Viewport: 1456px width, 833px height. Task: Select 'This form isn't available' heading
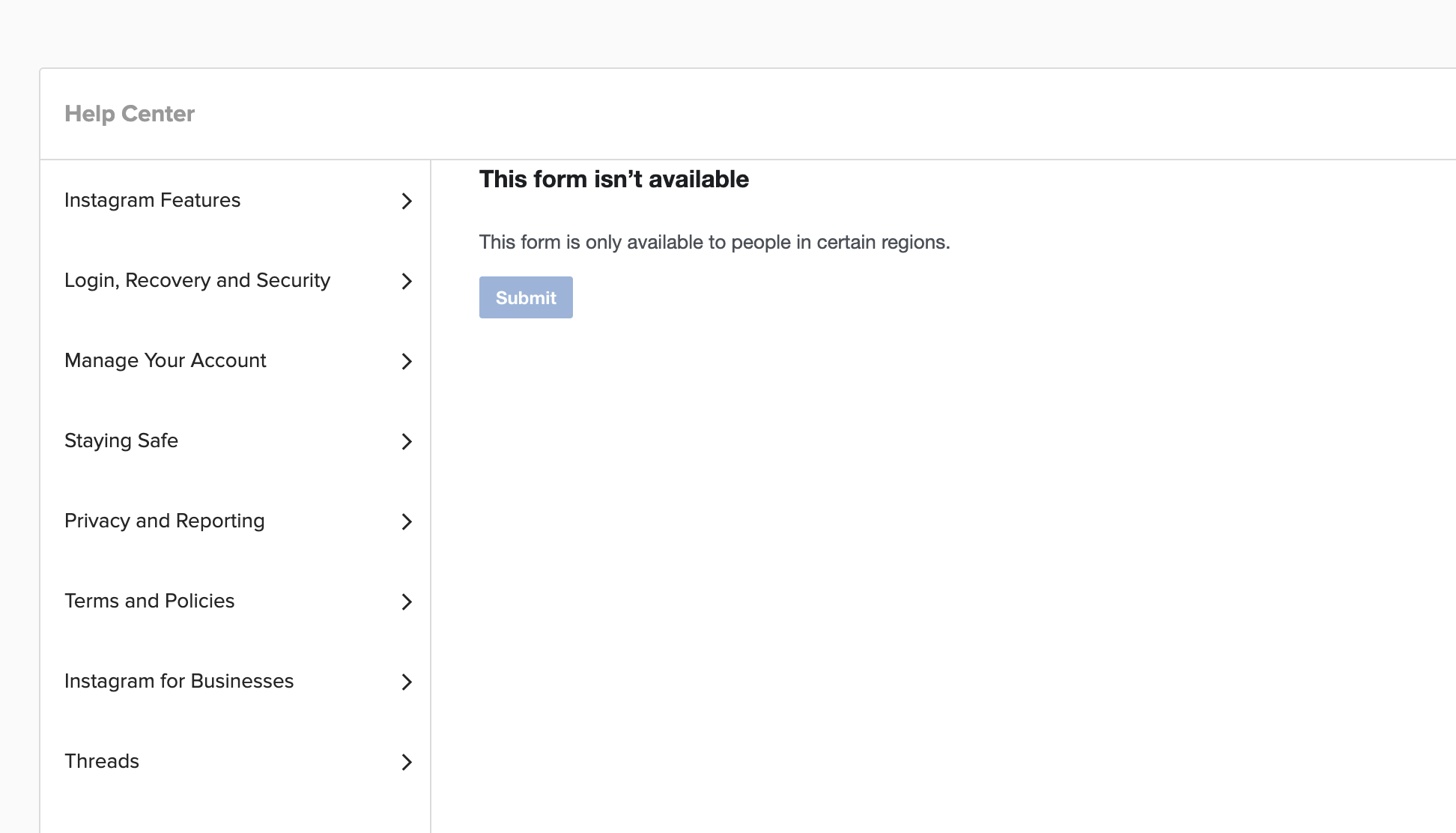coord(614,179)
